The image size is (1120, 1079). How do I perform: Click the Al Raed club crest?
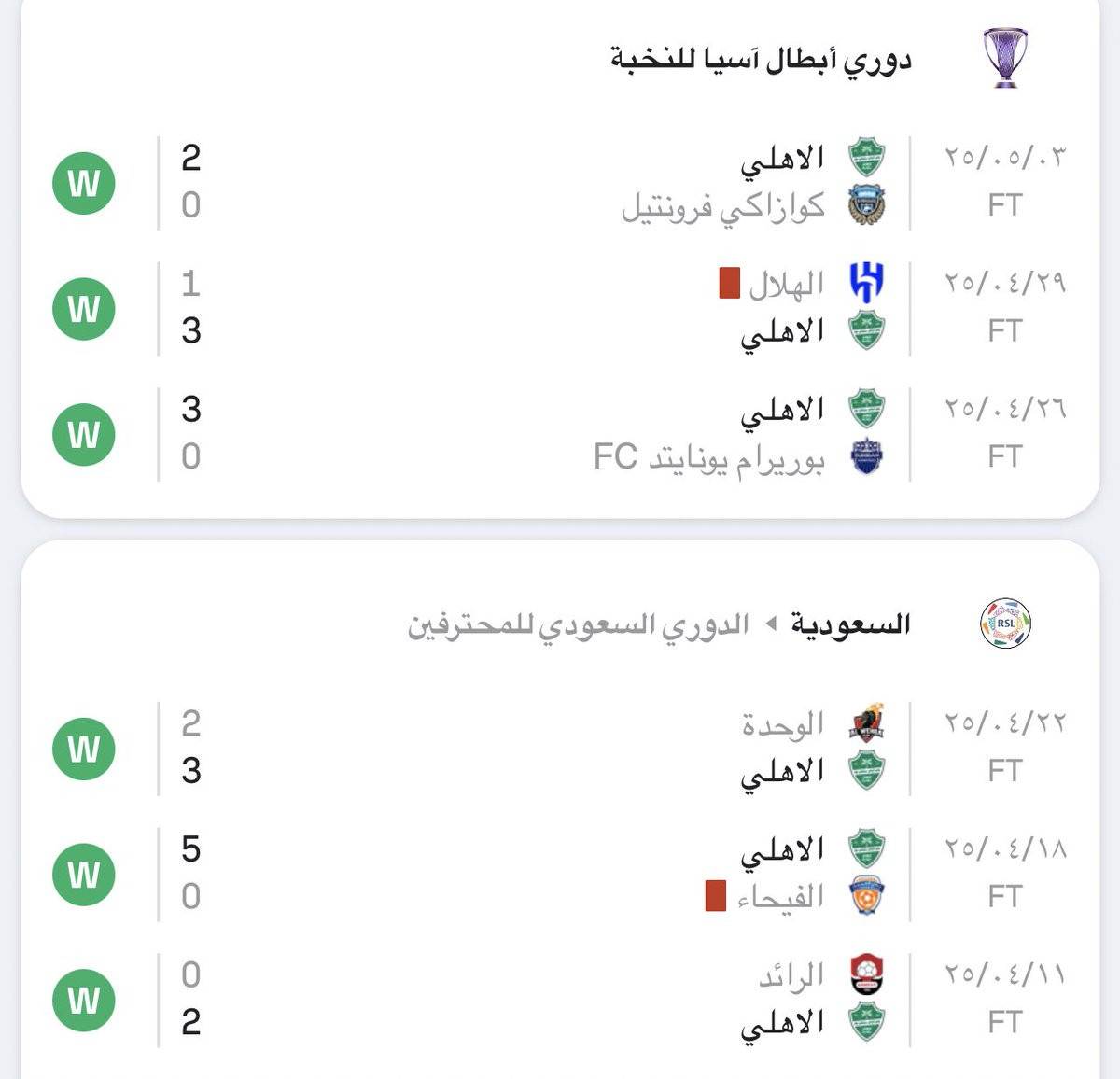point(866,974)
